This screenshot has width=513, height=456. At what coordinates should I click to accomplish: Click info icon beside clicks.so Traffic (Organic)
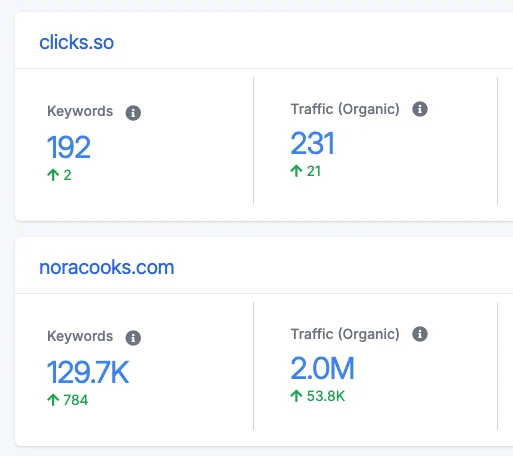[x=420, y=109]
